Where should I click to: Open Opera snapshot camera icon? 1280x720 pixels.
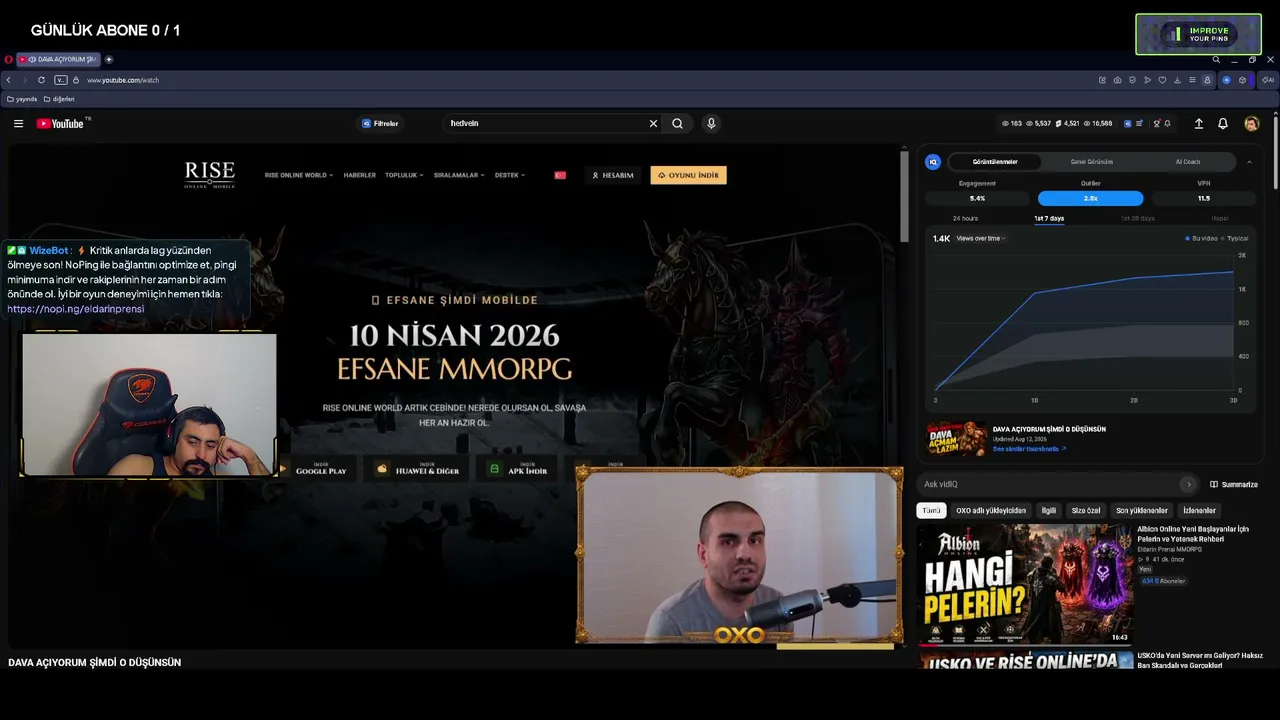point(1117,80)
